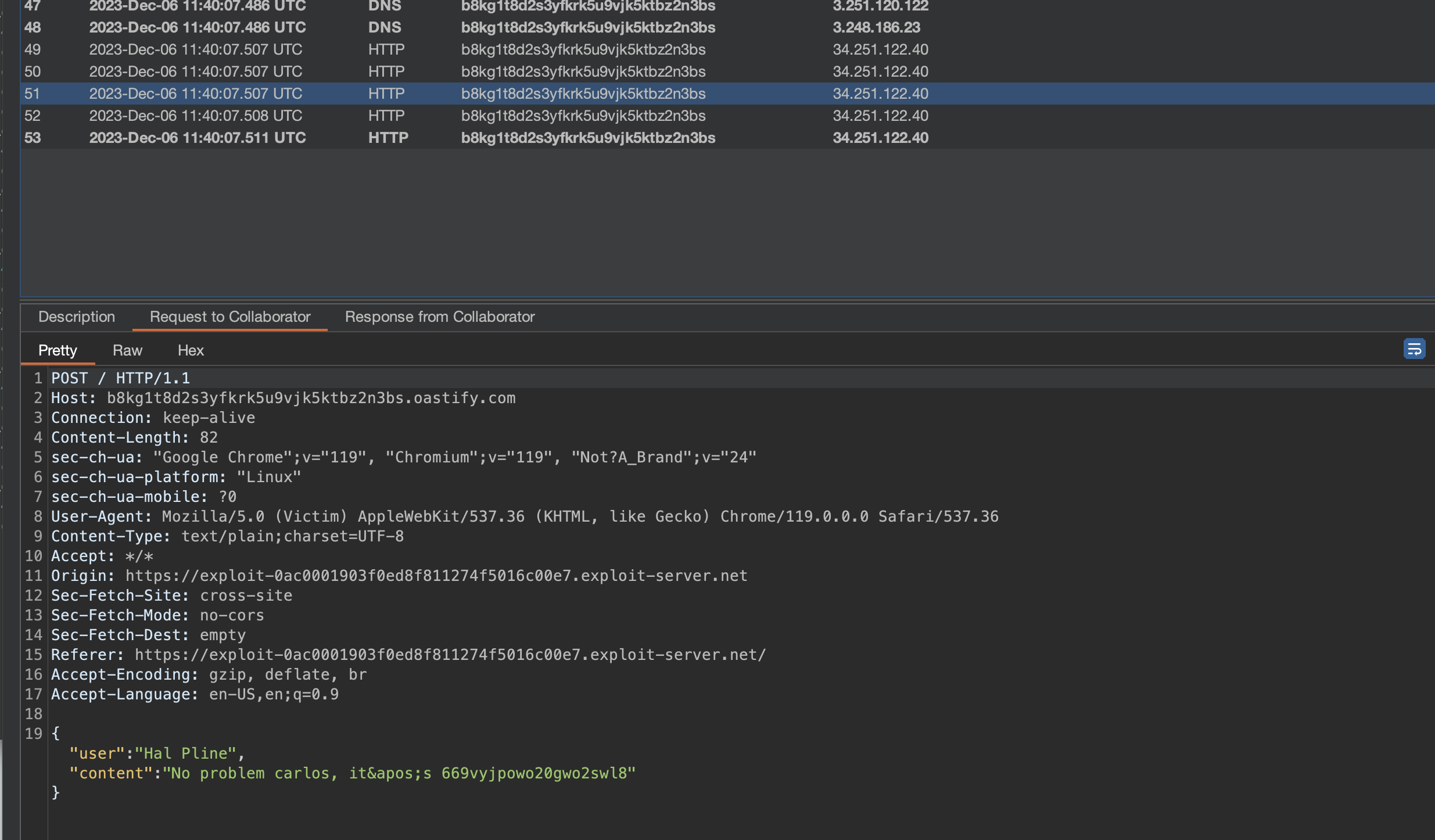The height and width of the screenshot is (840, 1435).
Task: Click the "content" JSON value in body
Action: point(399,773)
